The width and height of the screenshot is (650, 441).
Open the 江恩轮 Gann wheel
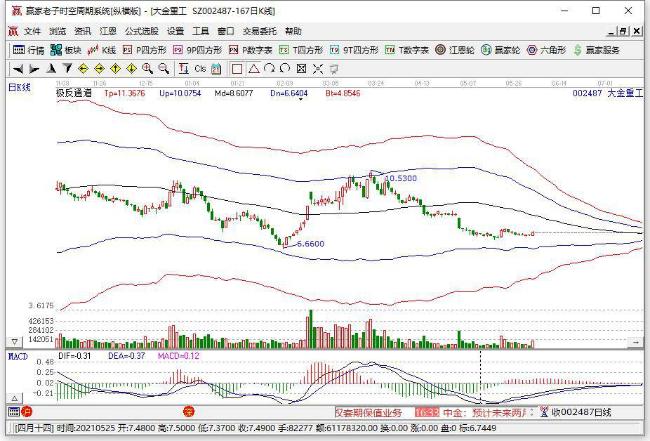(455, 50)
